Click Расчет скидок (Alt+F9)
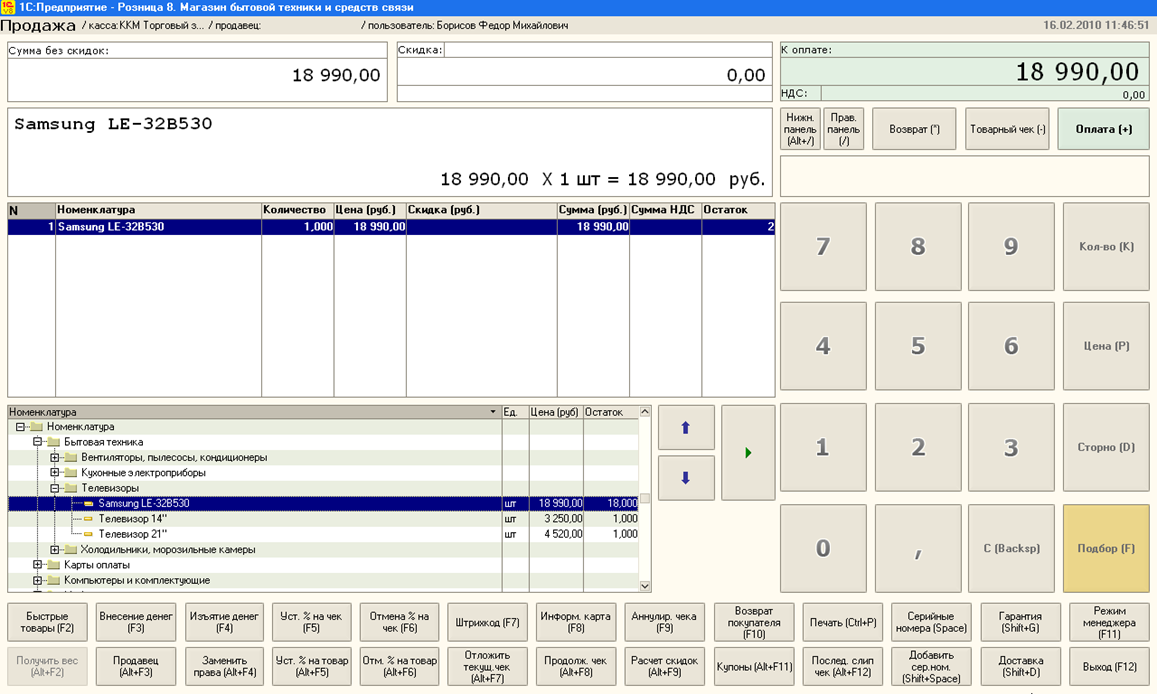The image size is (1157, 694). [x=664, y=666]
